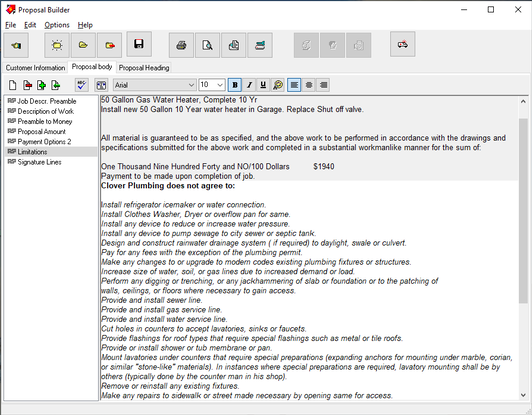
Task: Click the vertical scrollbar thumb
Action: click(523, 210)
